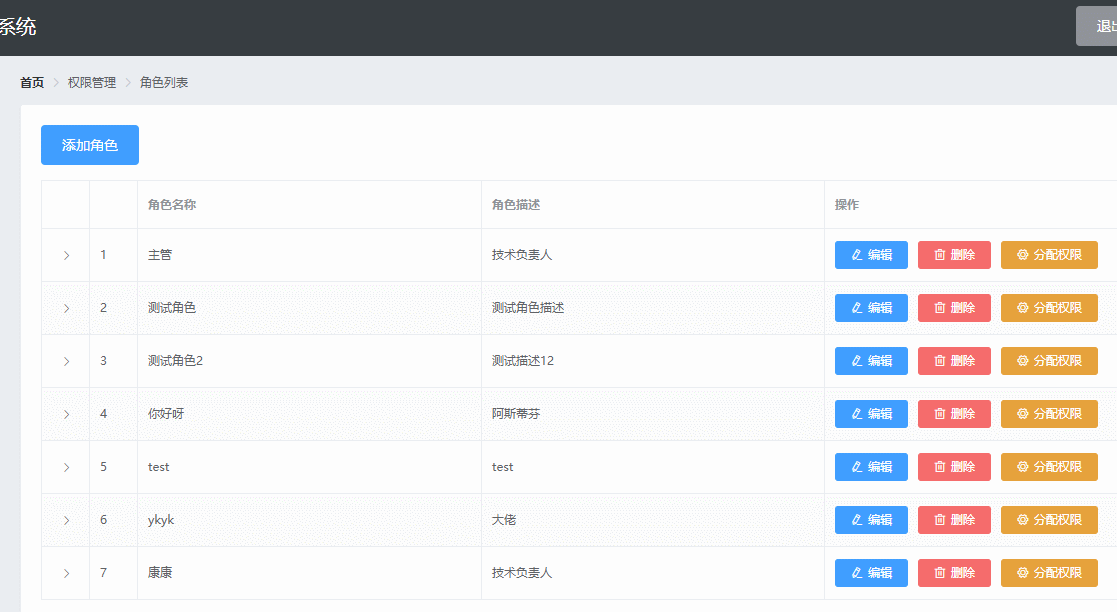
Task: Click the 阿斯蒂芬 description cell
Action: pyautogui.click(x=653, y=414)
